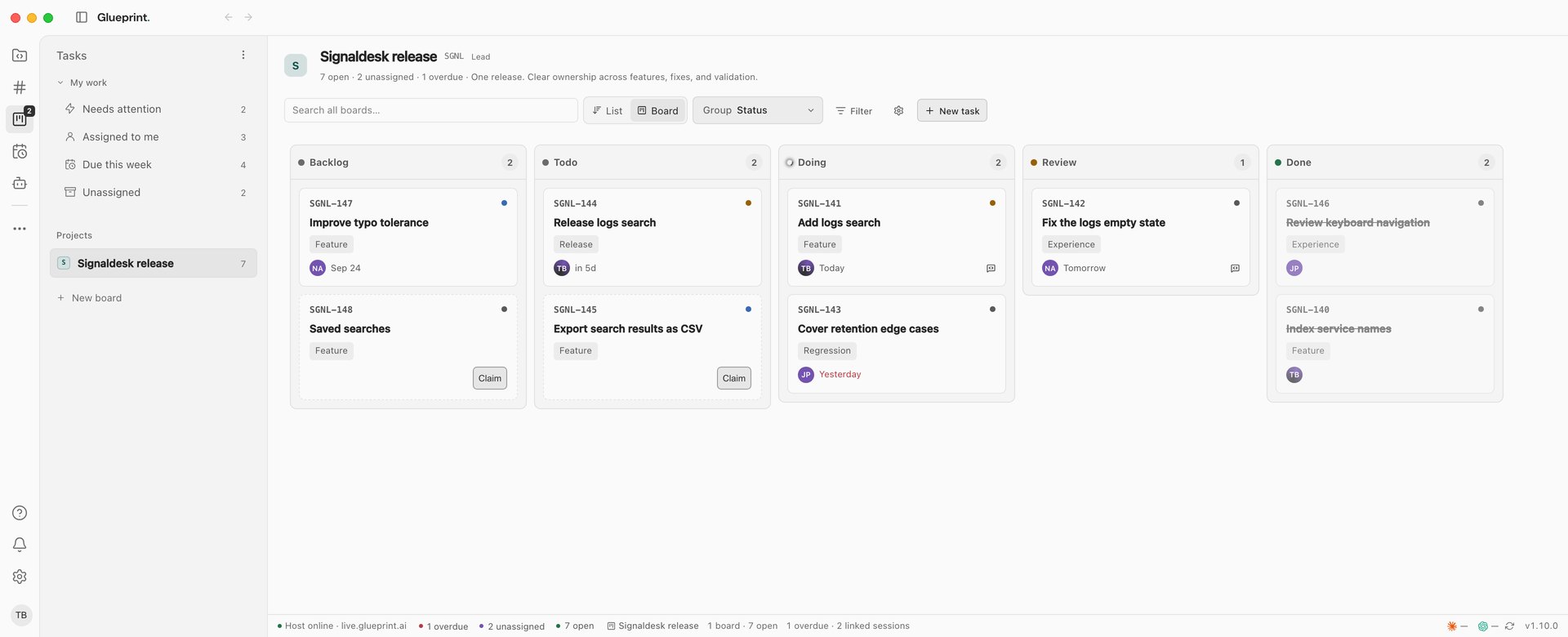Screen dimensions: 1568x637
Task: Click the New task button
Action: coord(952,111)
